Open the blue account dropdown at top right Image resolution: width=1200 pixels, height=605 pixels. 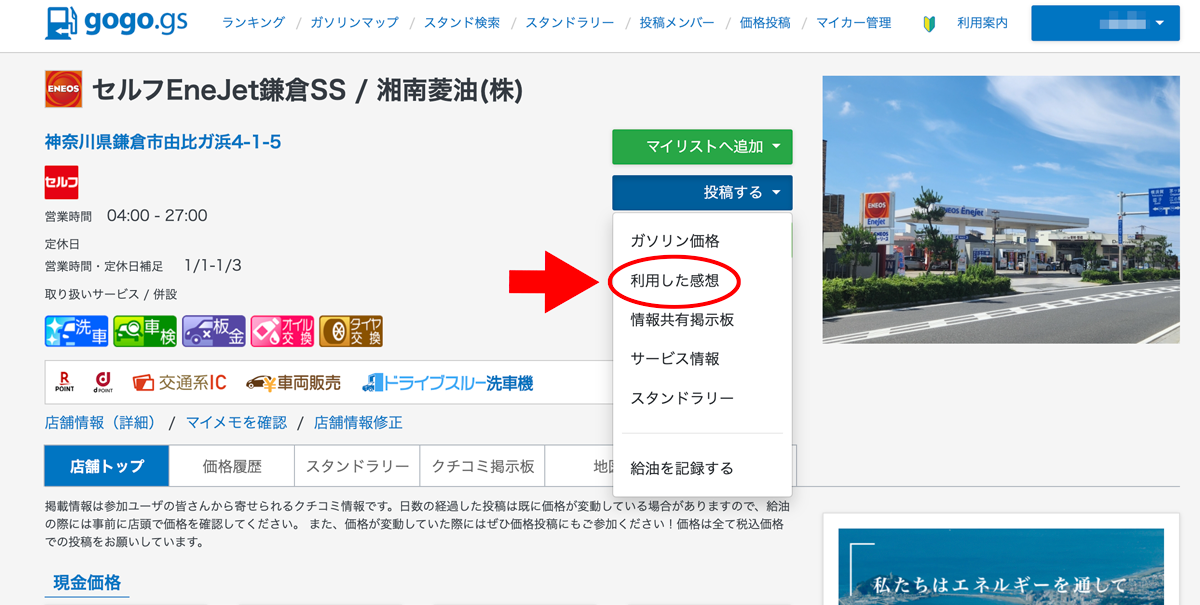point(1105,23)
